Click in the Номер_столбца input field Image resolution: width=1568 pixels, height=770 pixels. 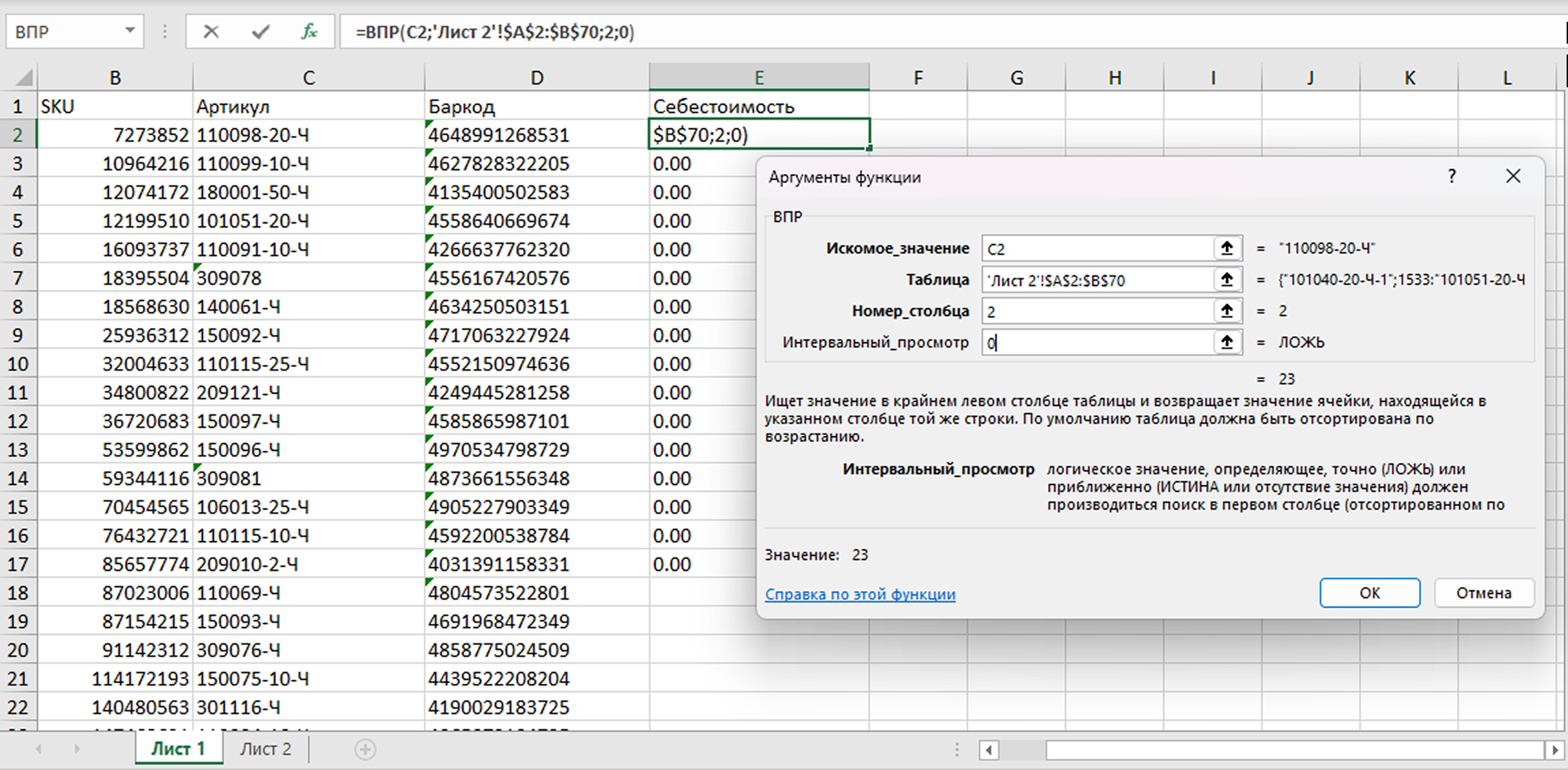1096,311
